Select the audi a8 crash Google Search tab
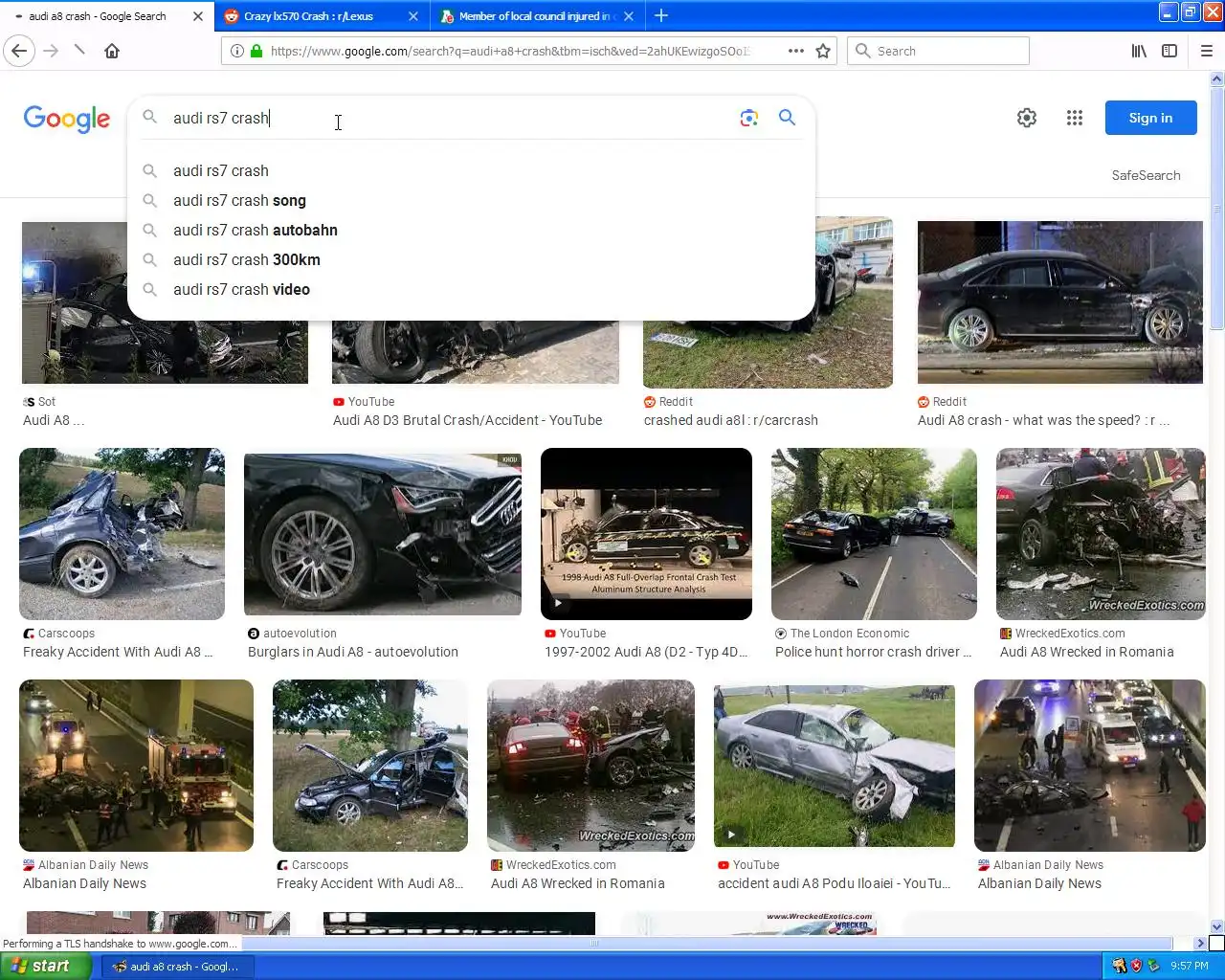Image resolution: width=1225 pixels, height=980 pixels. tap(98, 16)
